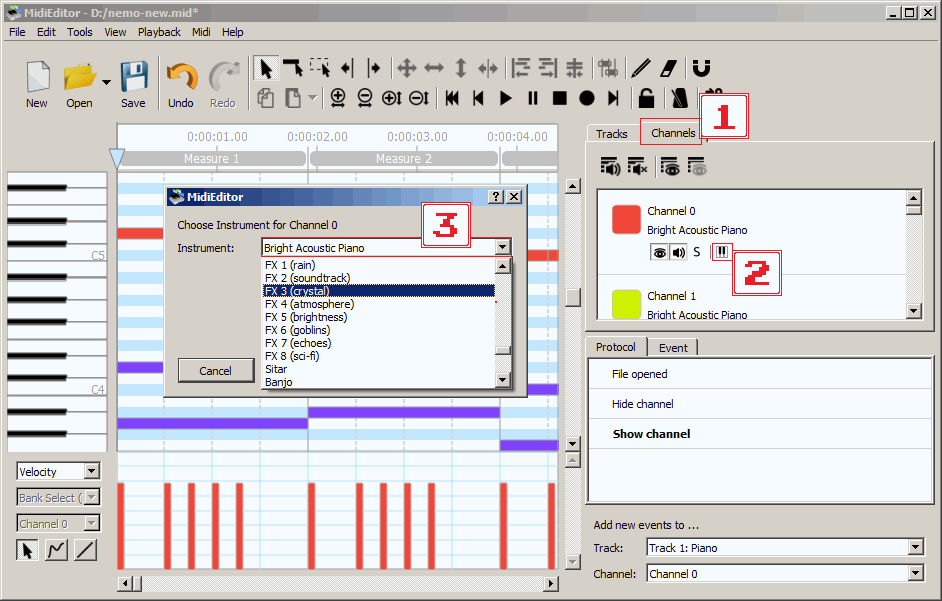Screen dimensions: 942x601
Task: Toggle visibility of Channel 0
Action: [x=660, y=252]
